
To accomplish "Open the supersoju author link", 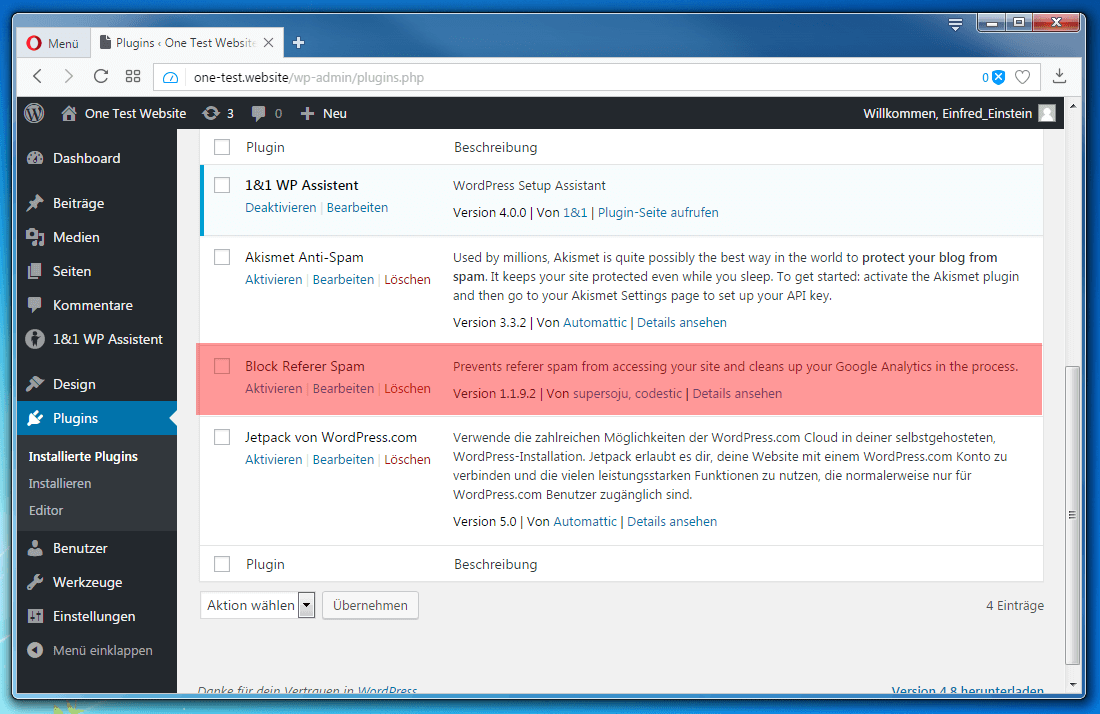I will pyautogui.click(x=601, y=393).
